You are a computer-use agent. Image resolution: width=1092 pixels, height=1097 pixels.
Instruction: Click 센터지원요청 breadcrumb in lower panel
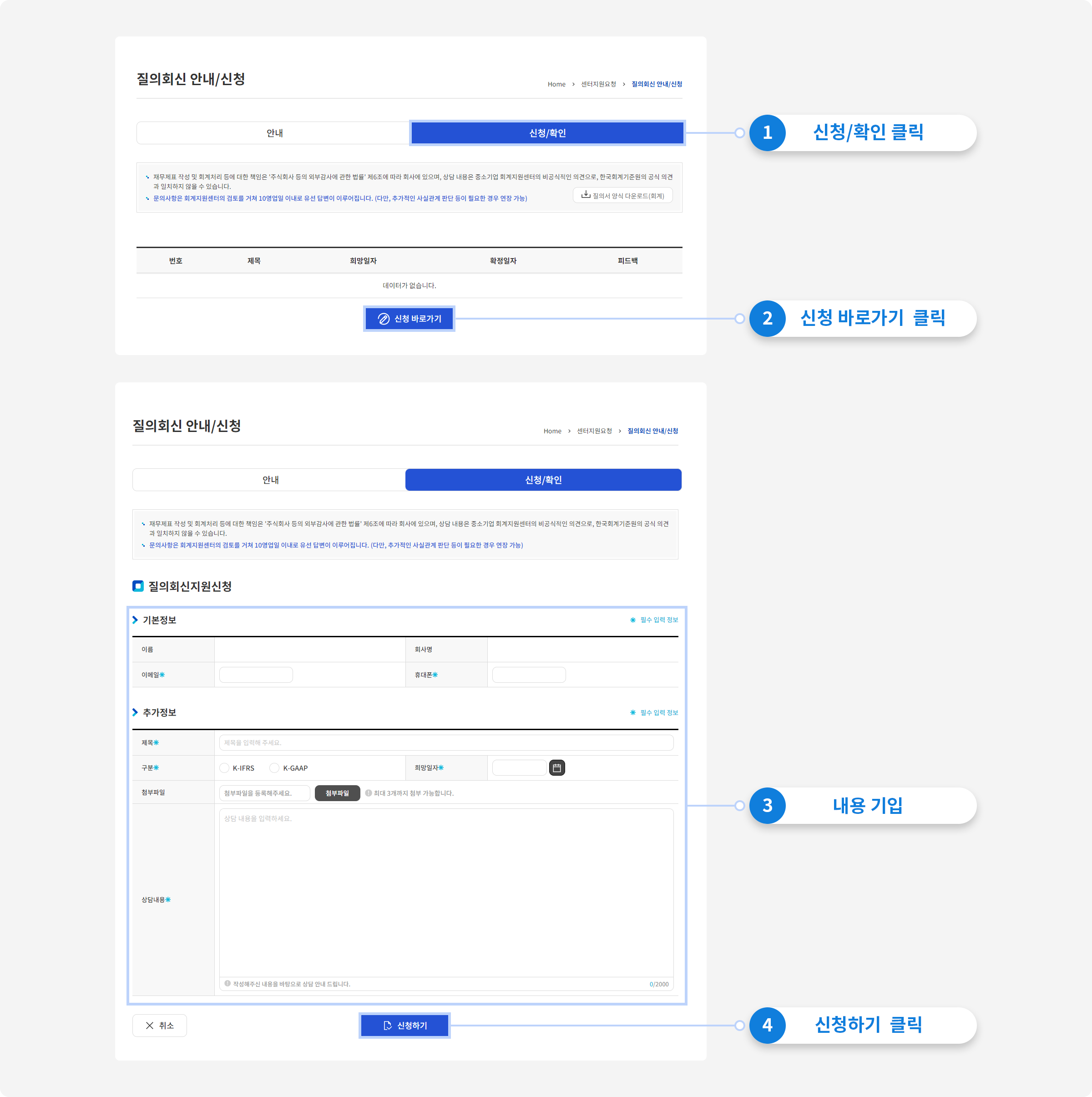pyautogui.click(x=594, y=431)
